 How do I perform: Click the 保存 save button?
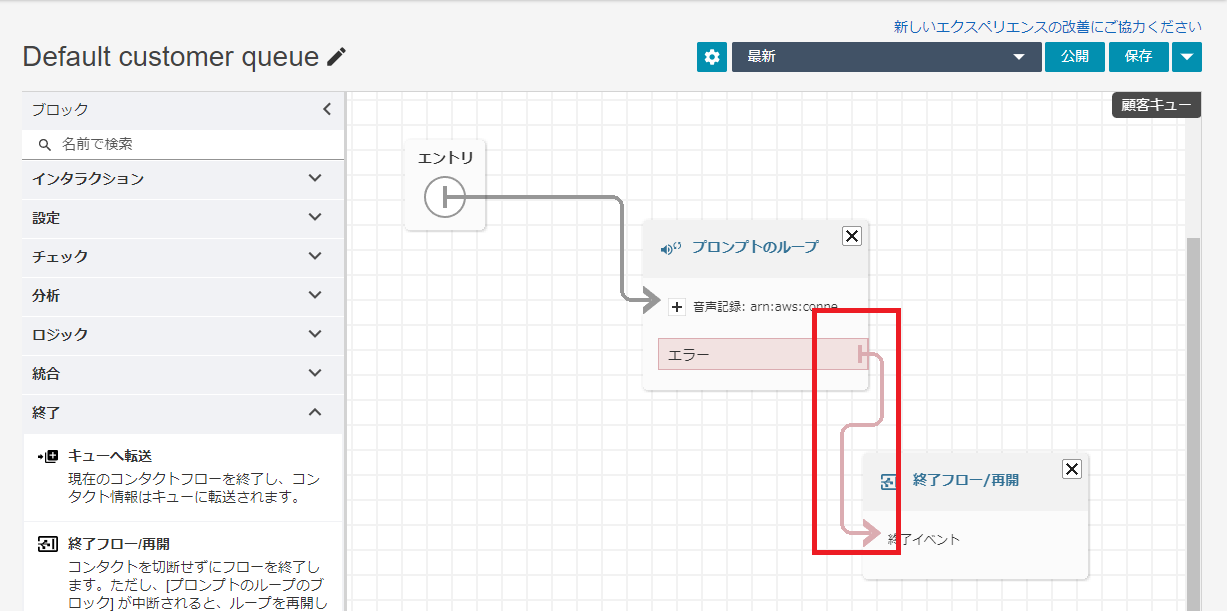tap(1138, 57)
